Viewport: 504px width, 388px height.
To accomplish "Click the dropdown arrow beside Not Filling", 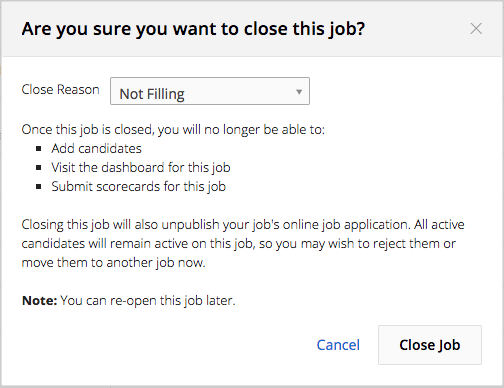I will click(299, 92).
